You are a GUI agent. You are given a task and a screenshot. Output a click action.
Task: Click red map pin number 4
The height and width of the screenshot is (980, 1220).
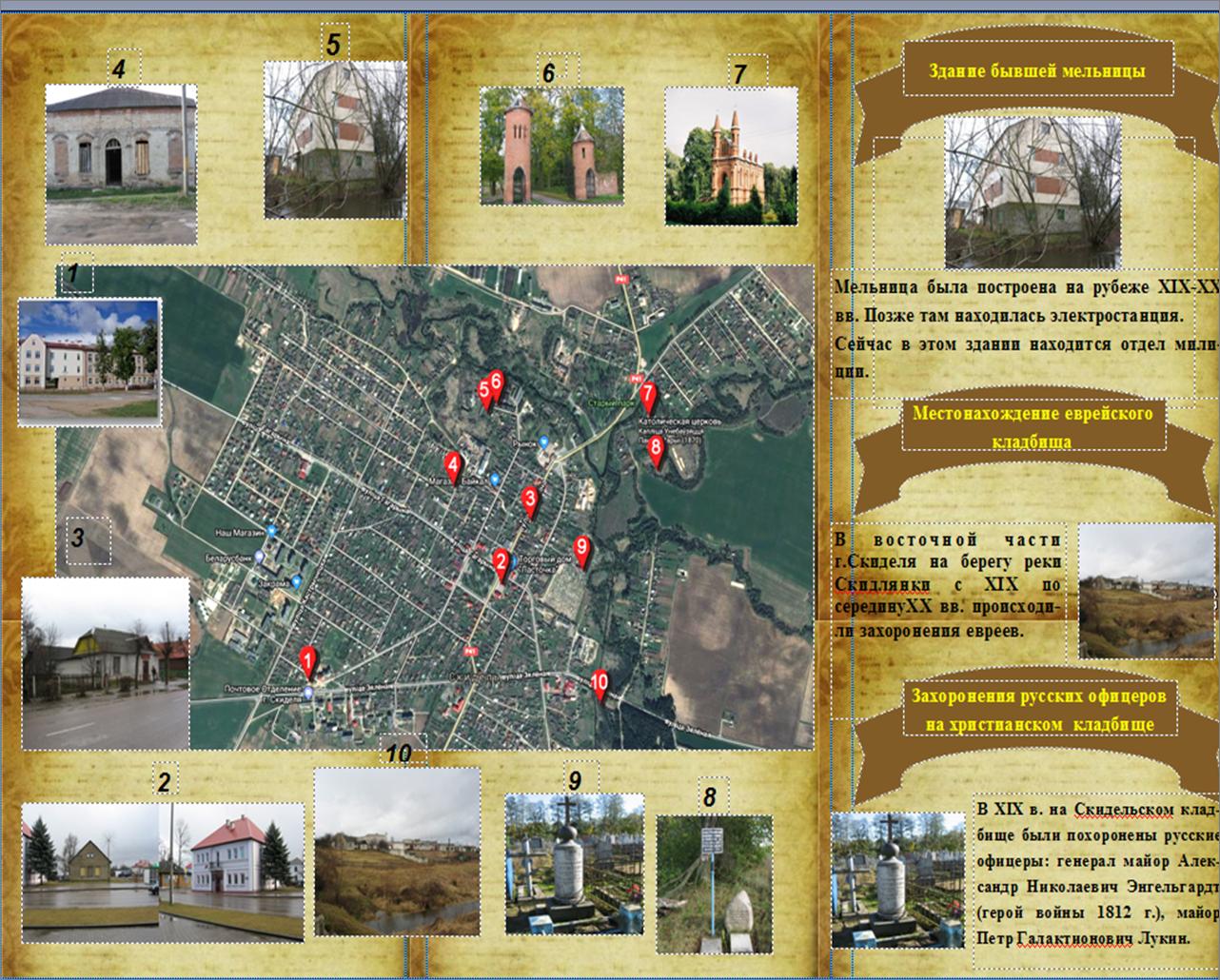pyautogui.click(x=453, y=467)
